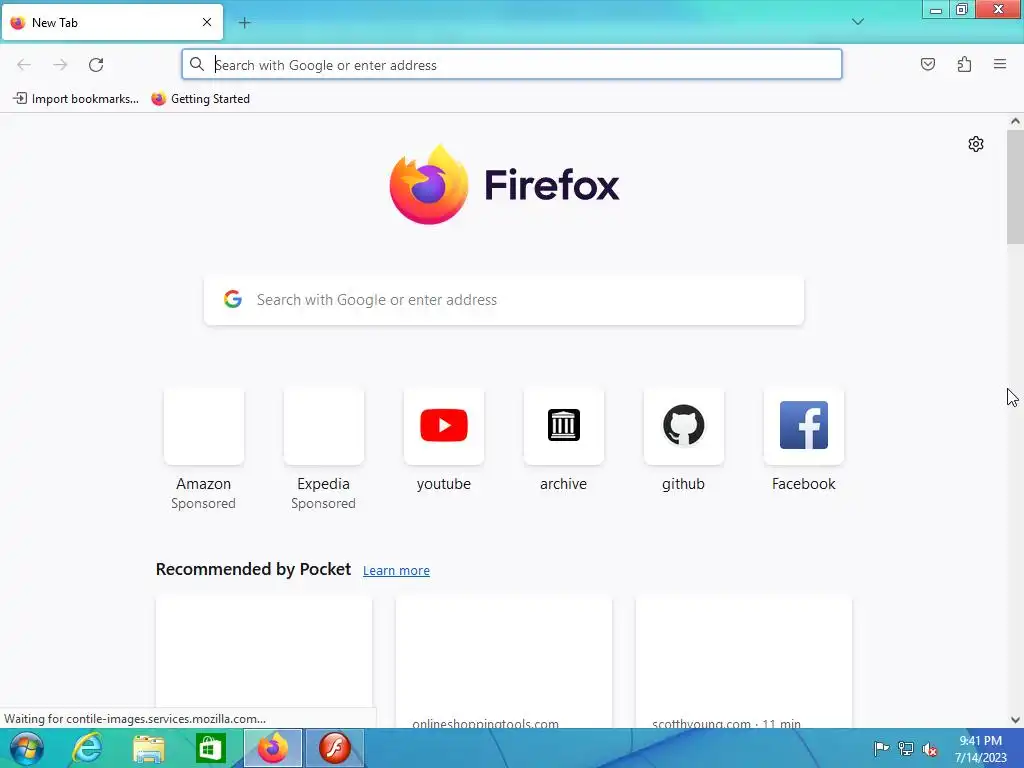Image resolution: width=1024 pixels, height=768 pixels.
Task: Click the vertical scrollbar thumb
Action: click(x=1015, y=187)
